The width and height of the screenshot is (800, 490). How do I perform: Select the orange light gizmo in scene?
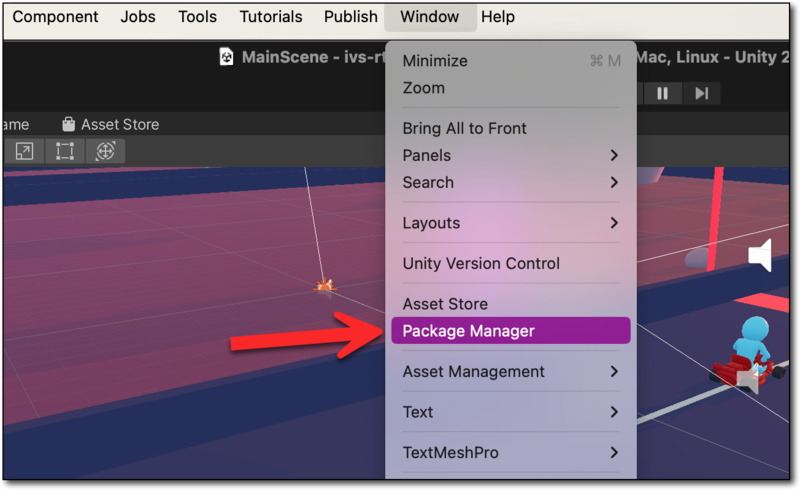click(x=324, y=286)
